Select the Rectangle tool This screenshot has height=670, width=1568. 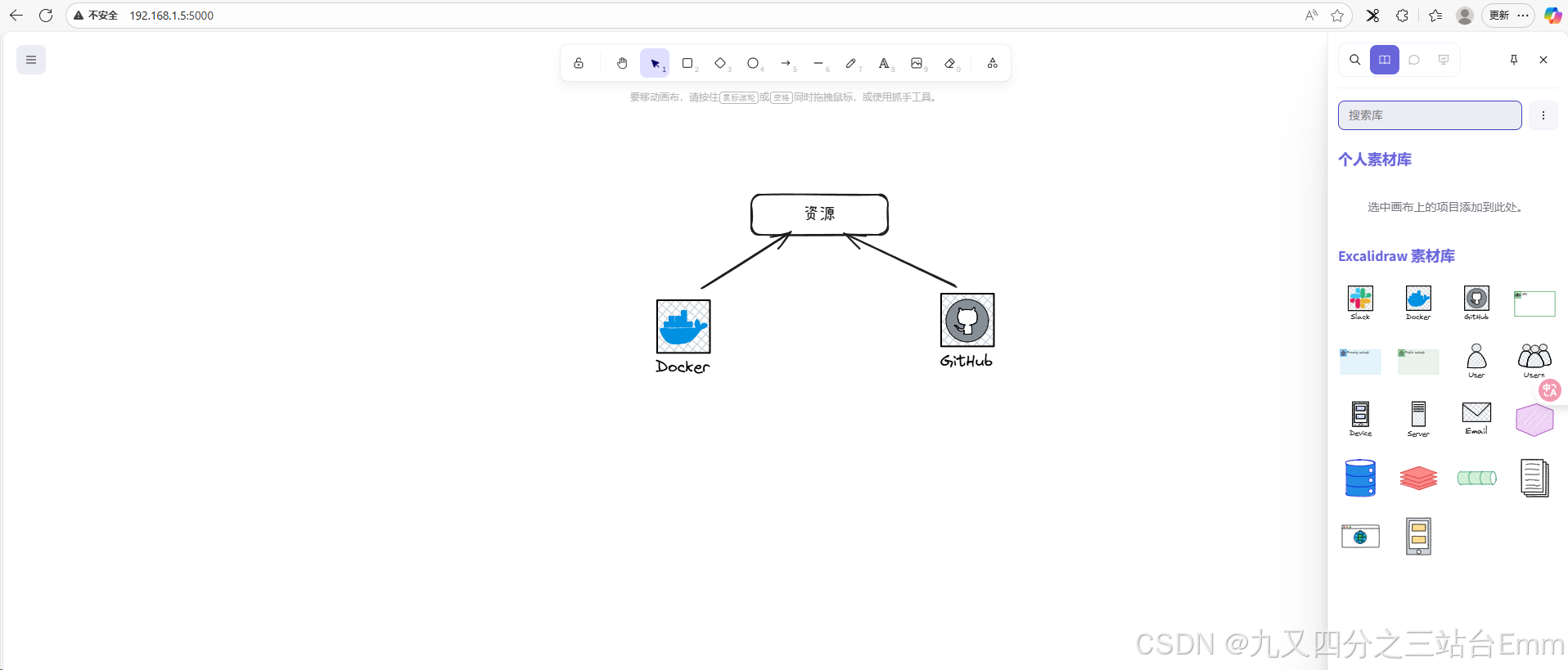click(687, 63)
